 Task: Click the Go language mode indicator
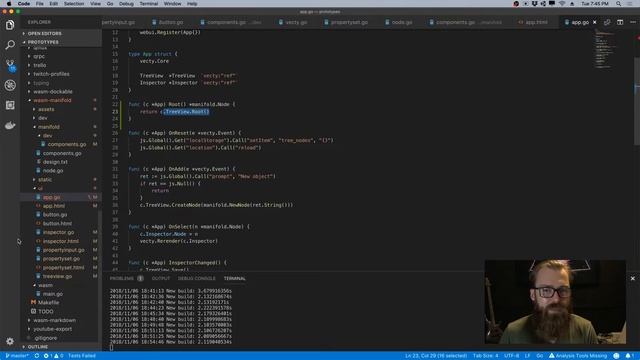540,356
